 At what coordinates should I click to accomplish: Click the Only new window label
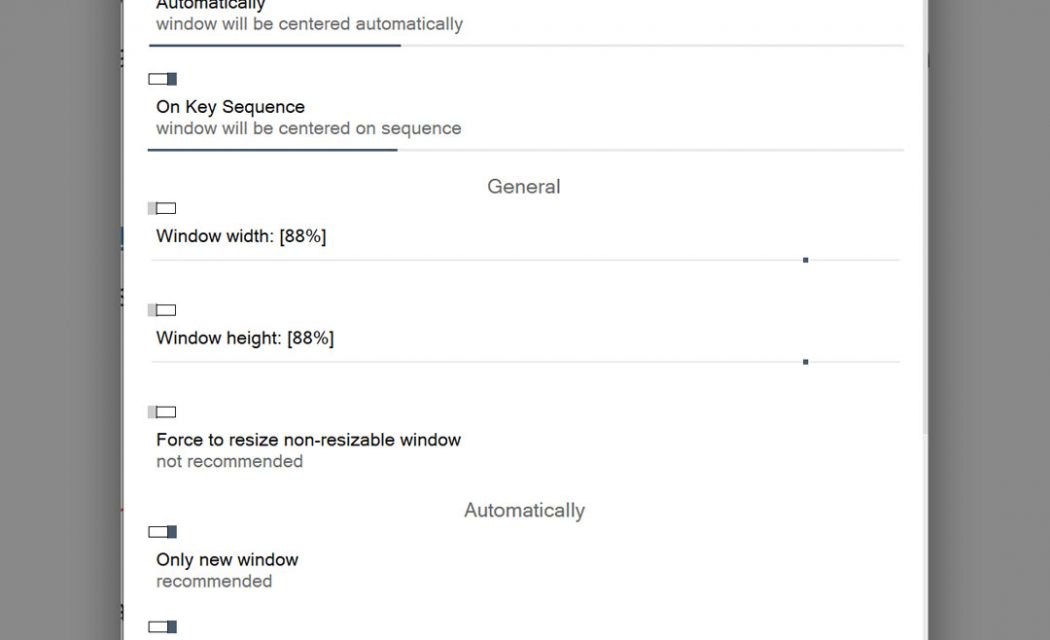point(227,560)
